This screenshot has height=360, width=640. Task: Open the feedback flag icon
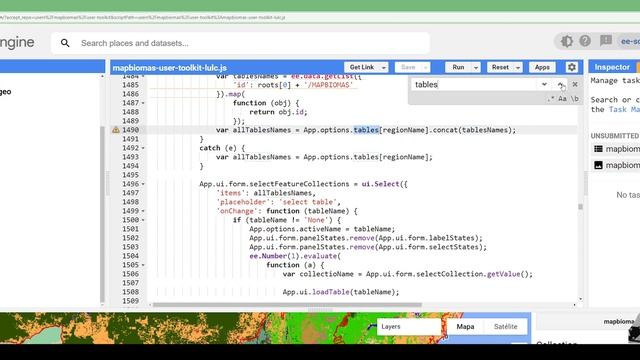tap(606, 40)
